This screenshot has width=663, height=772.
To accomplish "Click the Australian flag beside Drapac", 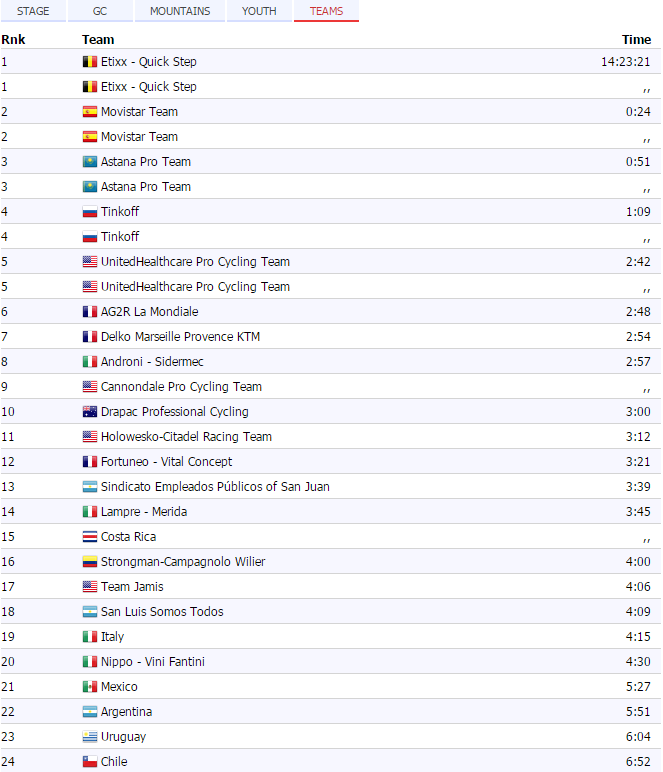I will 90,412.
